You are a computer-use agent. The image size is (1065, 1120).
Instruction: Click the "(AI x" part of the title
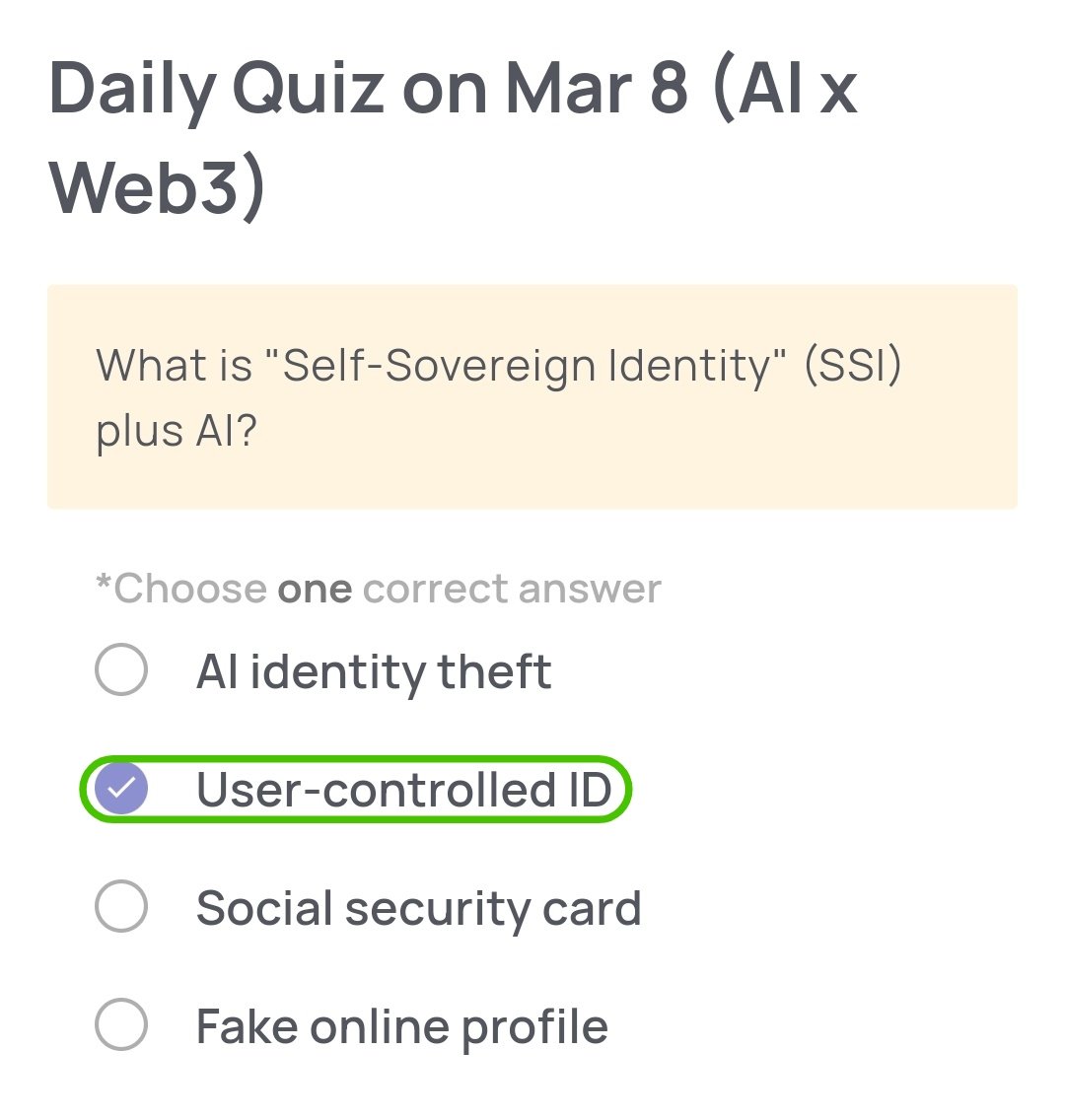coord(785,89)
